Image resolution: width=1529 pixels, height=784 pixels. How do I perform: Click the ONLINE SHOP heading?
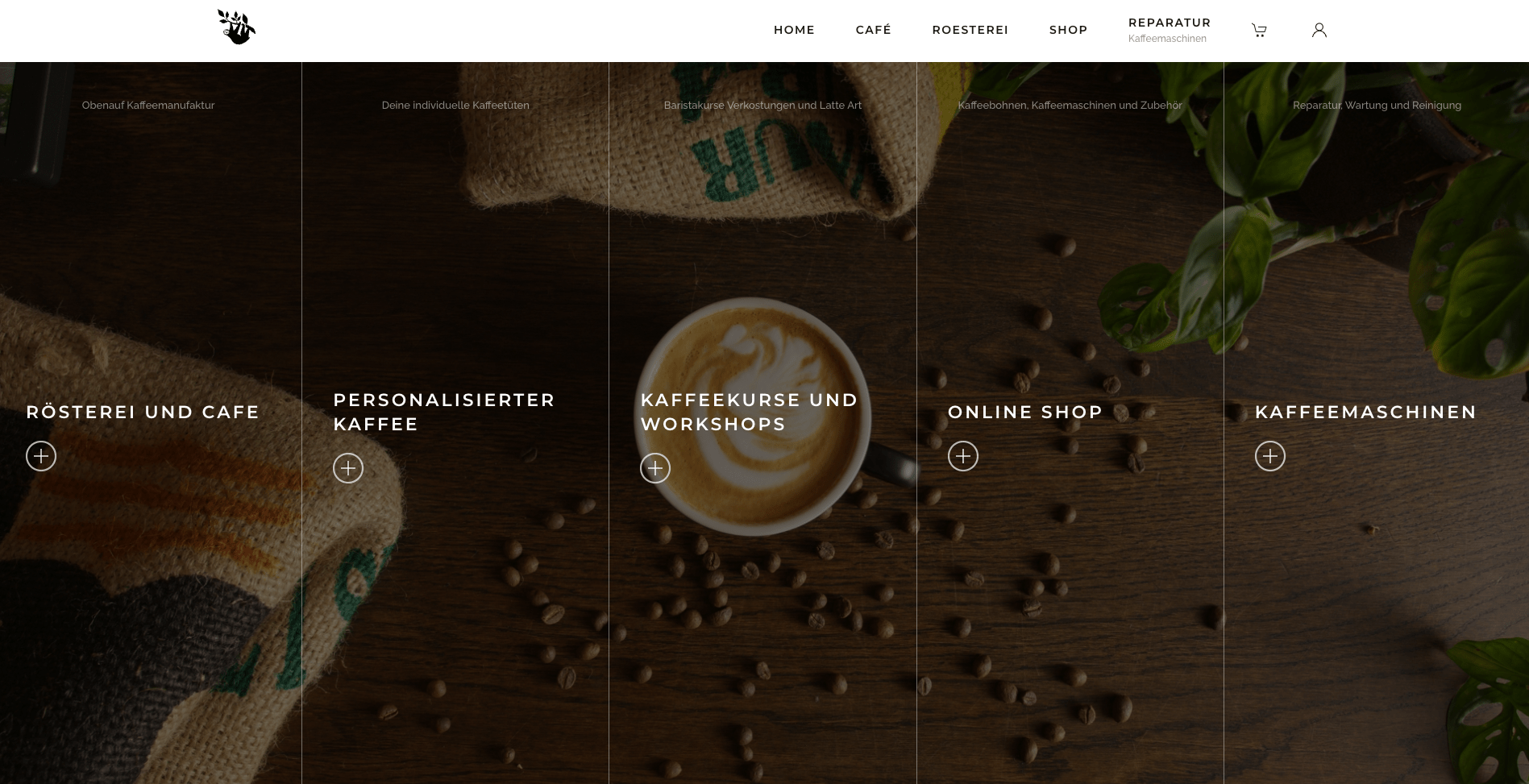[x=1025, y=412]
